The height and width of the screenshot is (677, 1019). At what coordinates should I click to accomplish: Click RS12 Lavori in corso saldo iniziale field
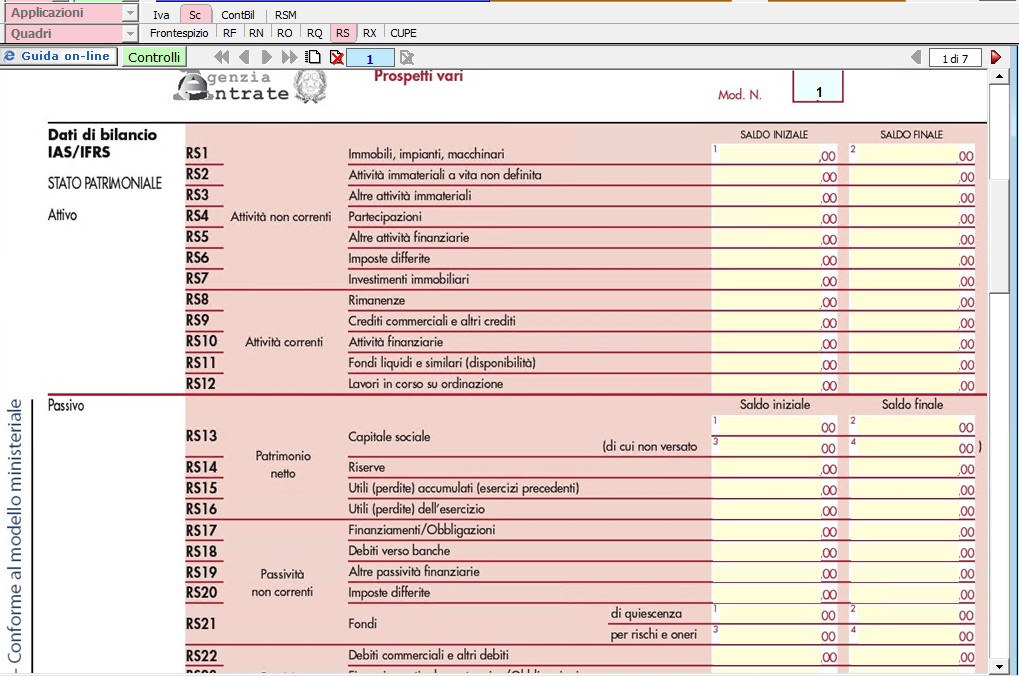(774, 384)
